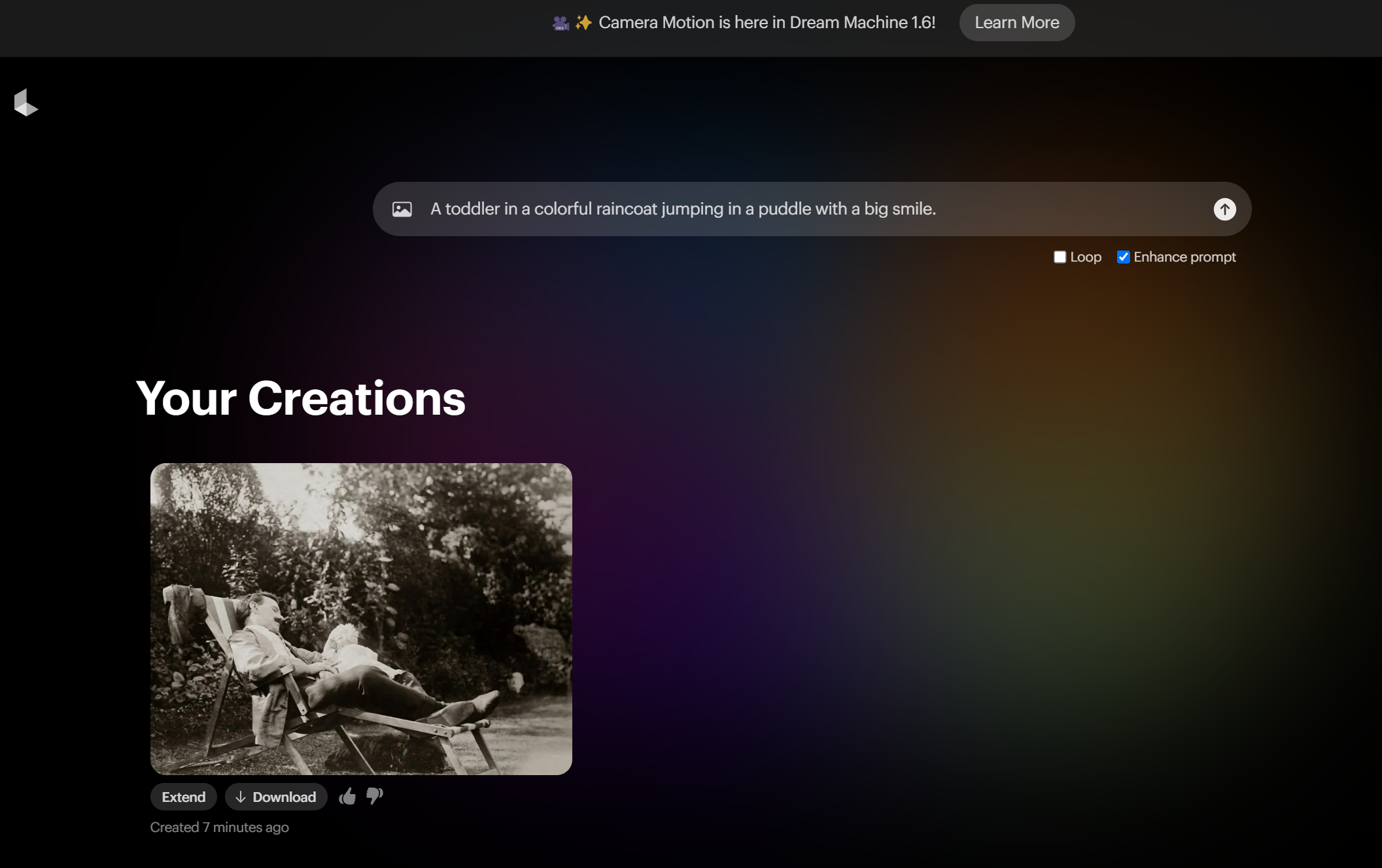
Task: Click the "Your Creations" heading
Action: (301, 398)
